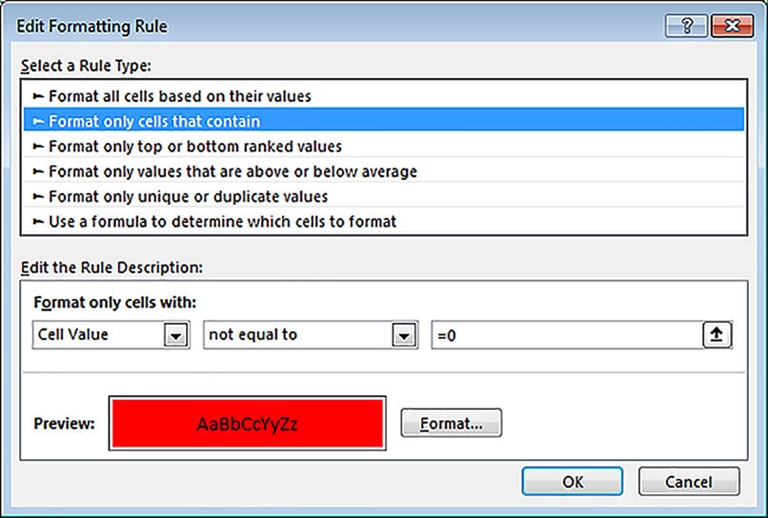Open the Format... options button
768x518 pixels.
tap(451, 423)
